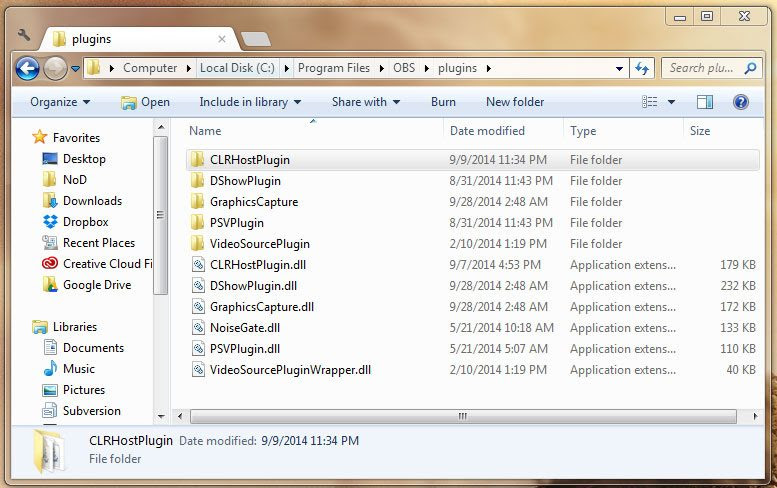777x488 pixels.
Task: Click Open in the toolbar
Action: click(x=145, y=102)
